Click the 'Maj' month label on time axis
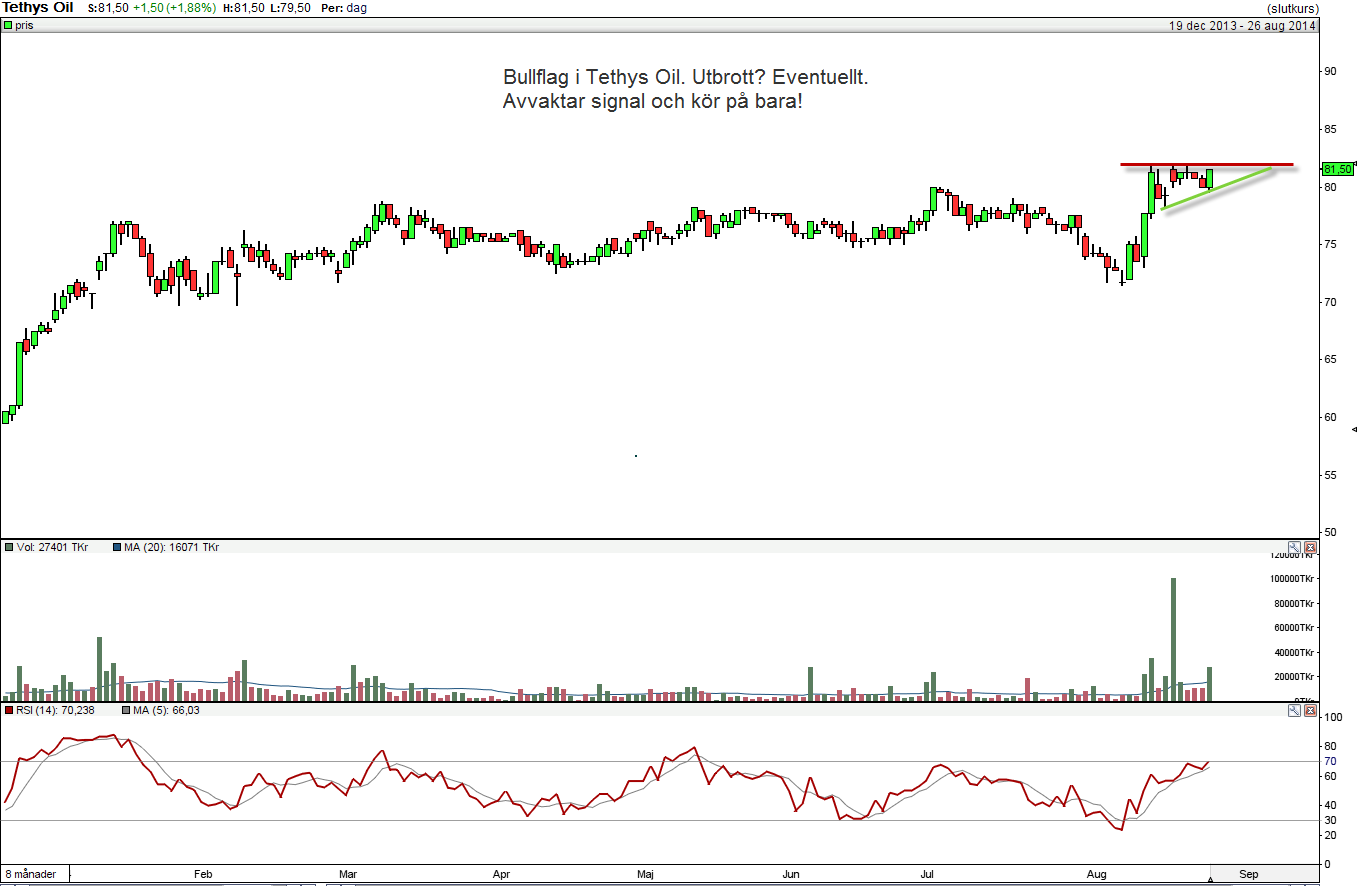Screen dimensions: 1358x886 (x=645, y=874)
